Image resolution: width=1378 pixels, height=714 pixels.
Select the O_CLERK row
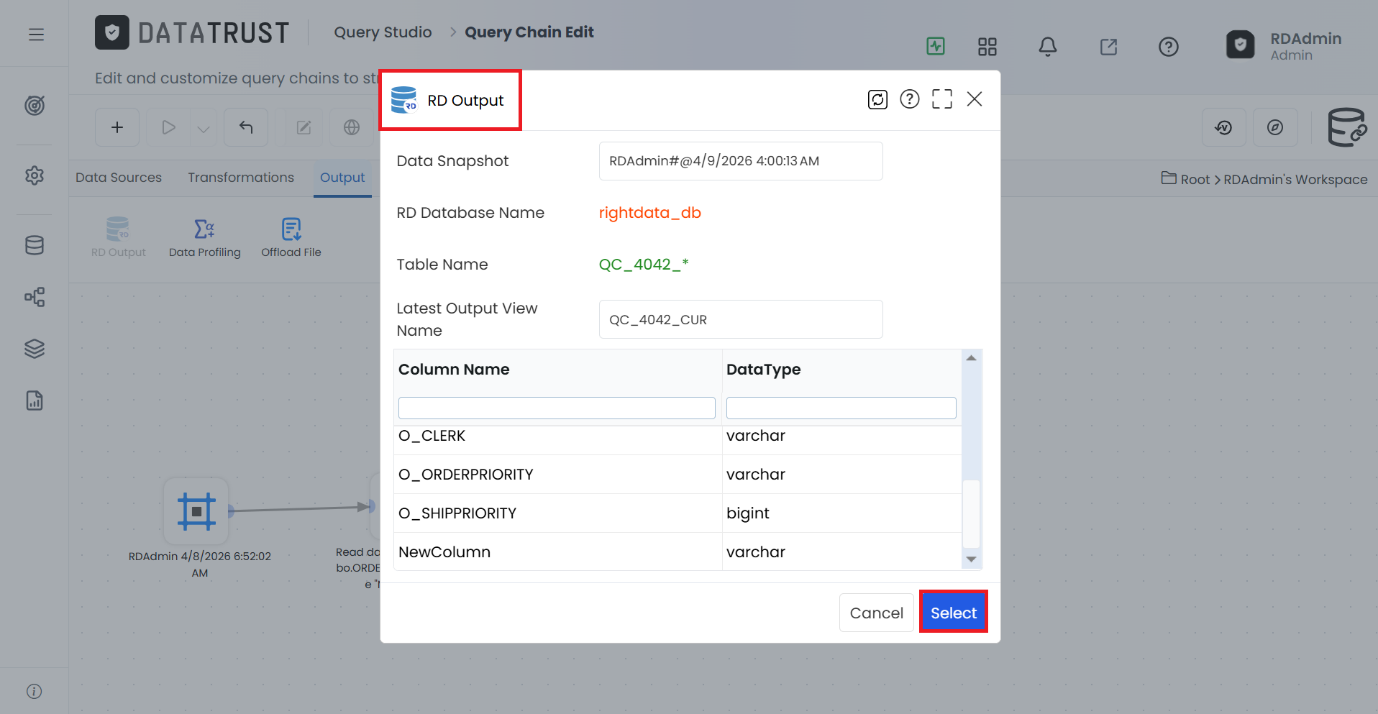coord(678,436)
